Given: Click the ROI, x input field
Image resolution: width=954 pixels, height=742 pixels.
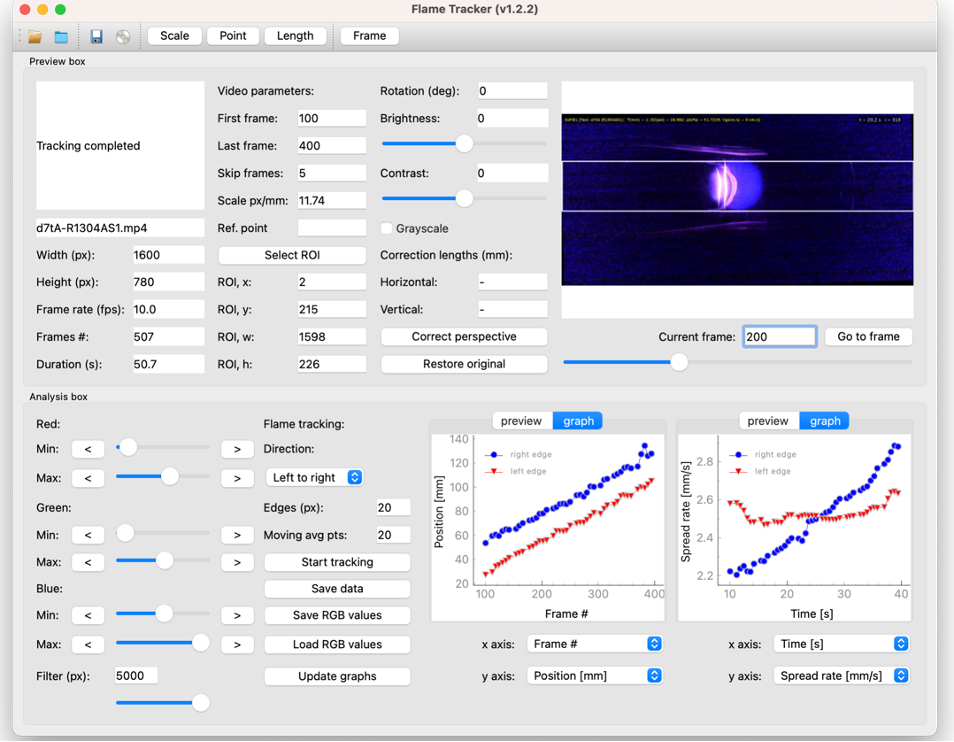Looking at the screenshot, I should coord(332,282).
